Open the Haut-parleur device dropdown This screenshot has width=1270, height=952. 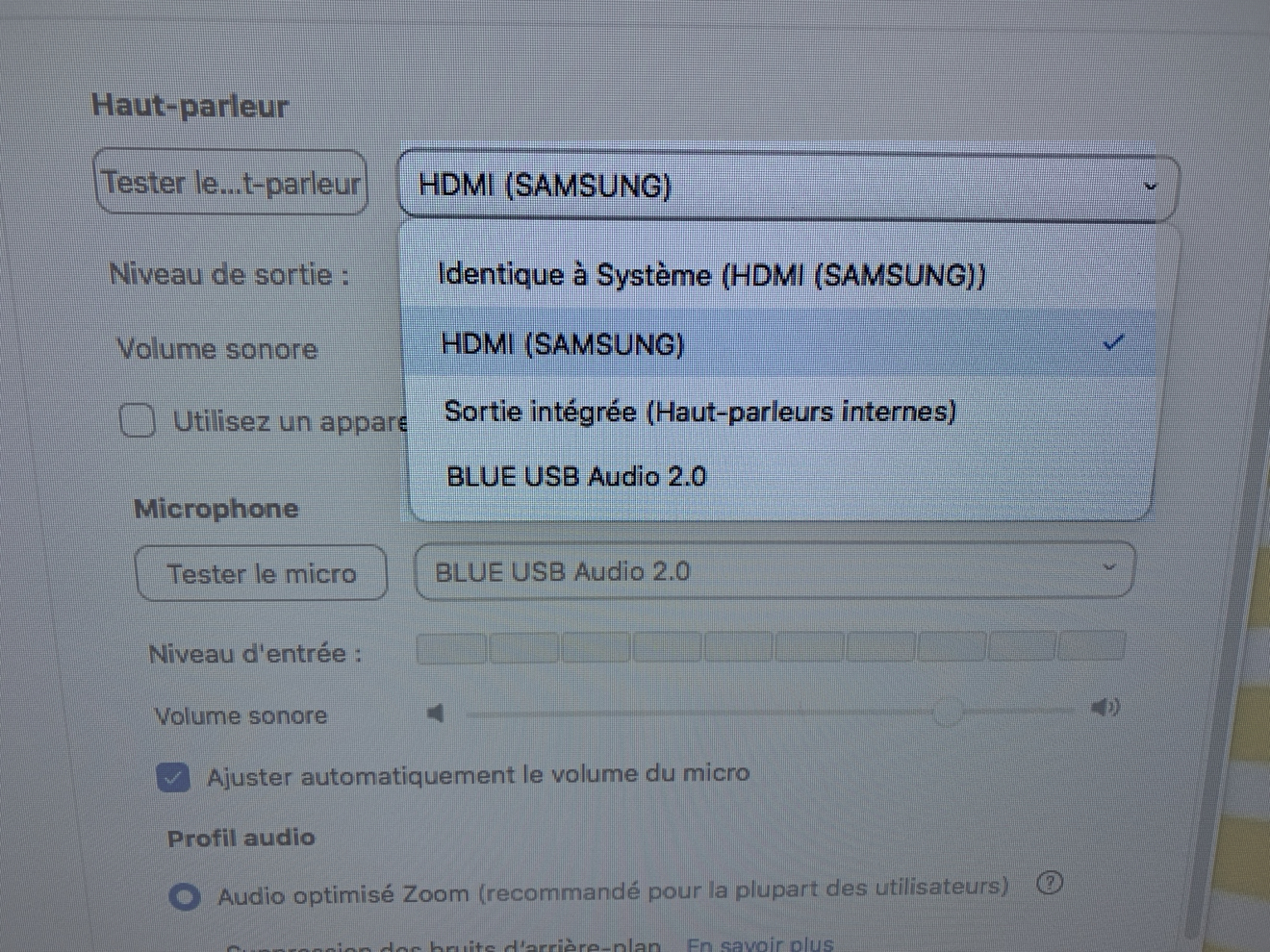point(787,186)
